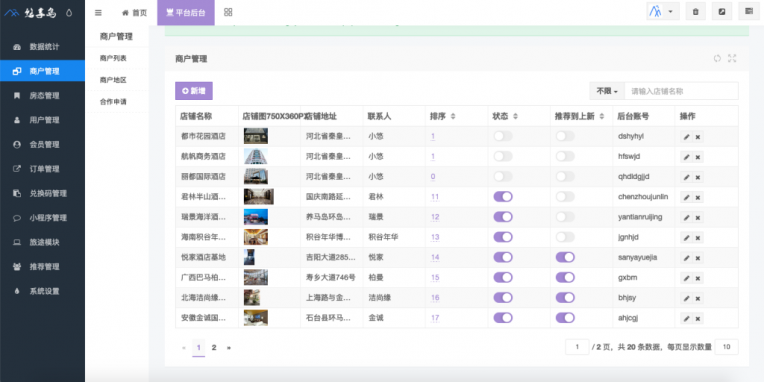Click sort value 17 for the 金诚 row

pyautogui.click(x=435, y=318)
